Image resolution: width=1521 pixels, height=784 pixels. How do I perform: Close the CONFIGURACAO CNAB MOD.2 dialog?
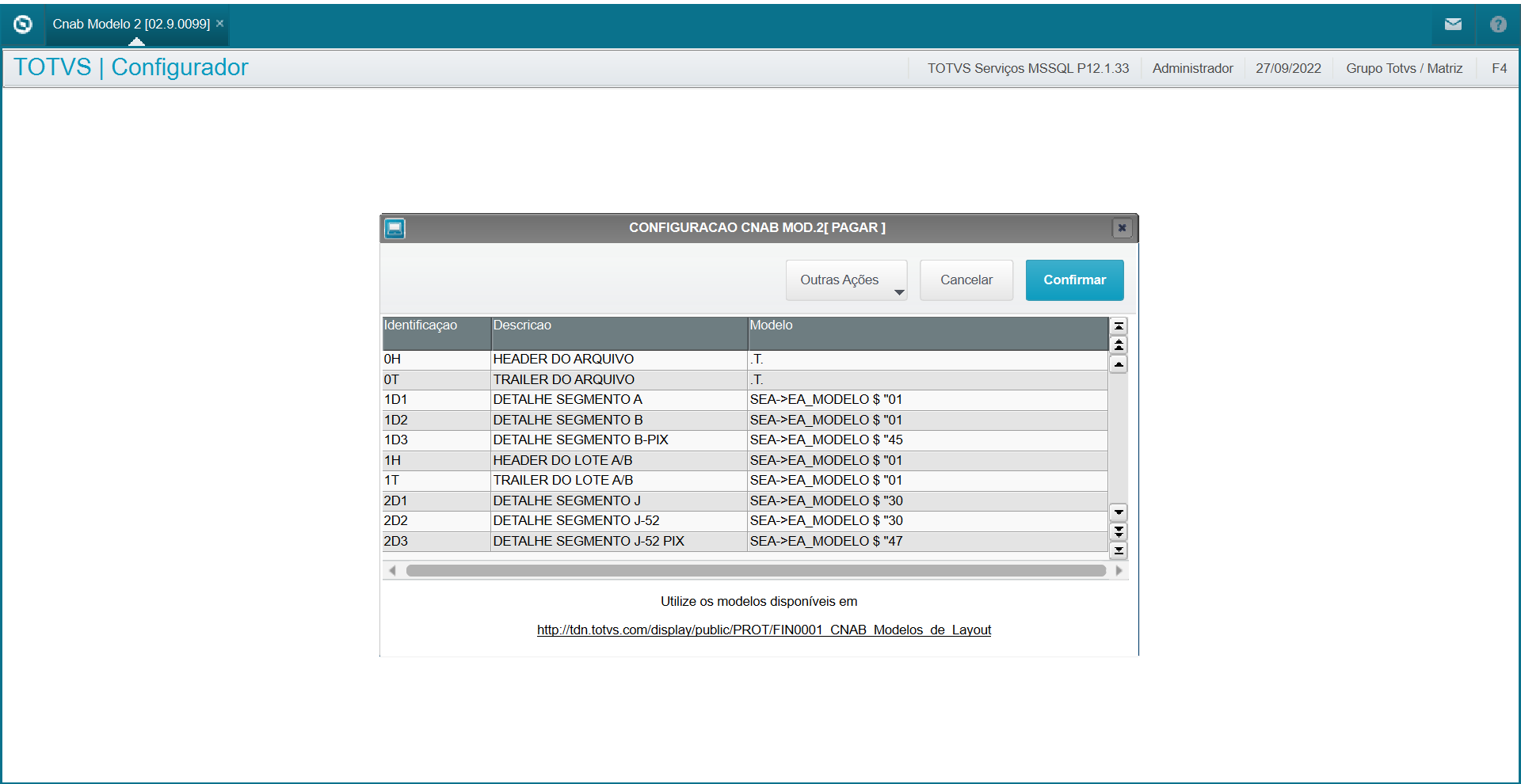click(1122, 228)
